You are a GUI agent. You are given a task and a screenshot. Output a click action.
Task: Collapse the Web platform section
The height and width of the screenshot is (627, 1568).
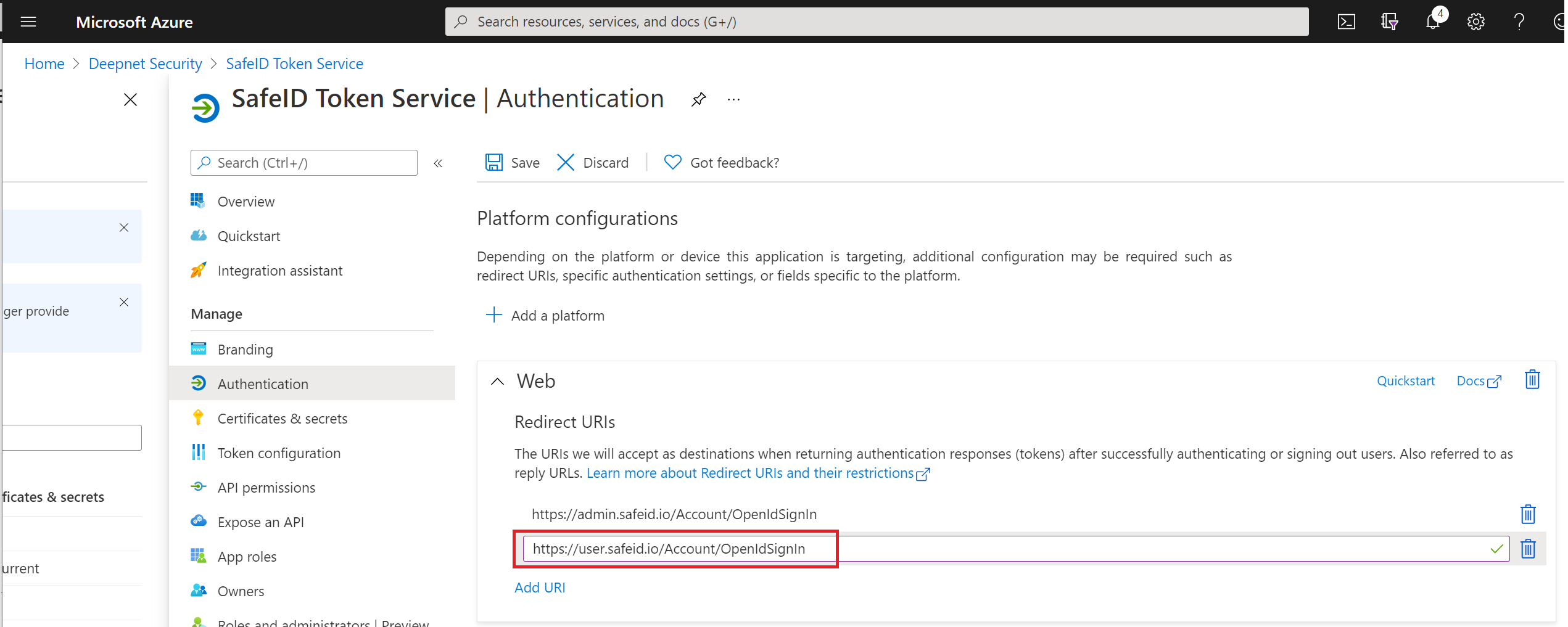pyautogui.click(x=497, y=382)
